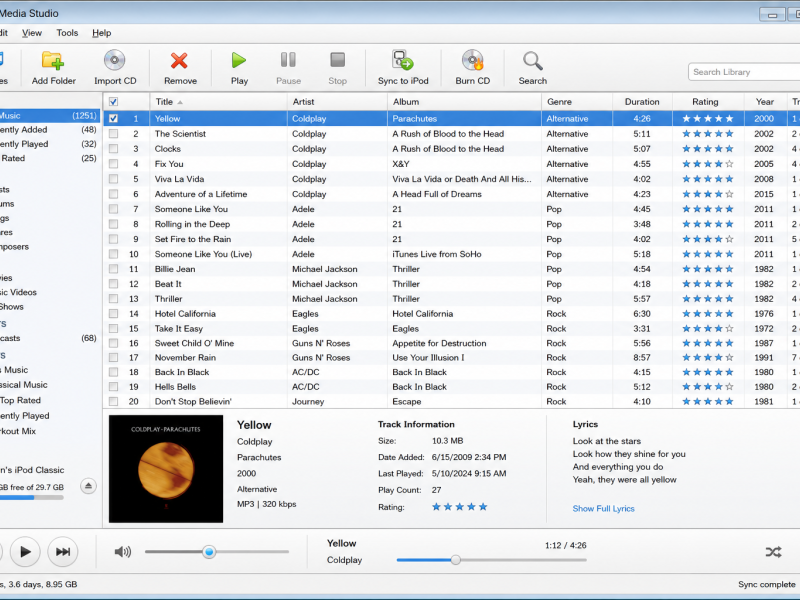800x600 pixels.
Task: Select the Podcasts entry (68)
Action: [49, 338]
